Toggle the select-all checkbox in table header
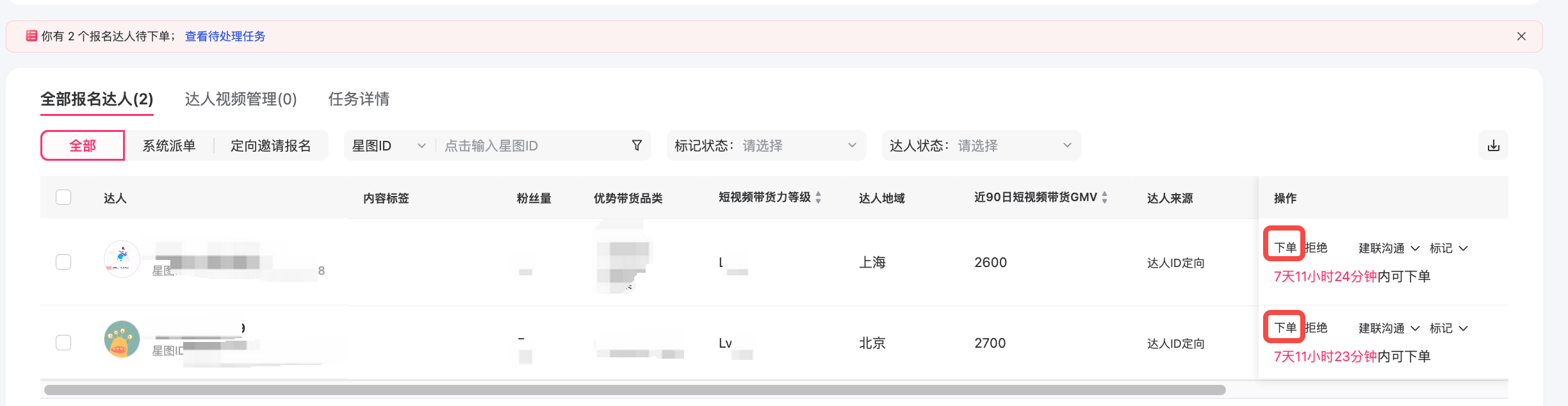This screenshot has height=406, width=1568. (x=63, y=197)
